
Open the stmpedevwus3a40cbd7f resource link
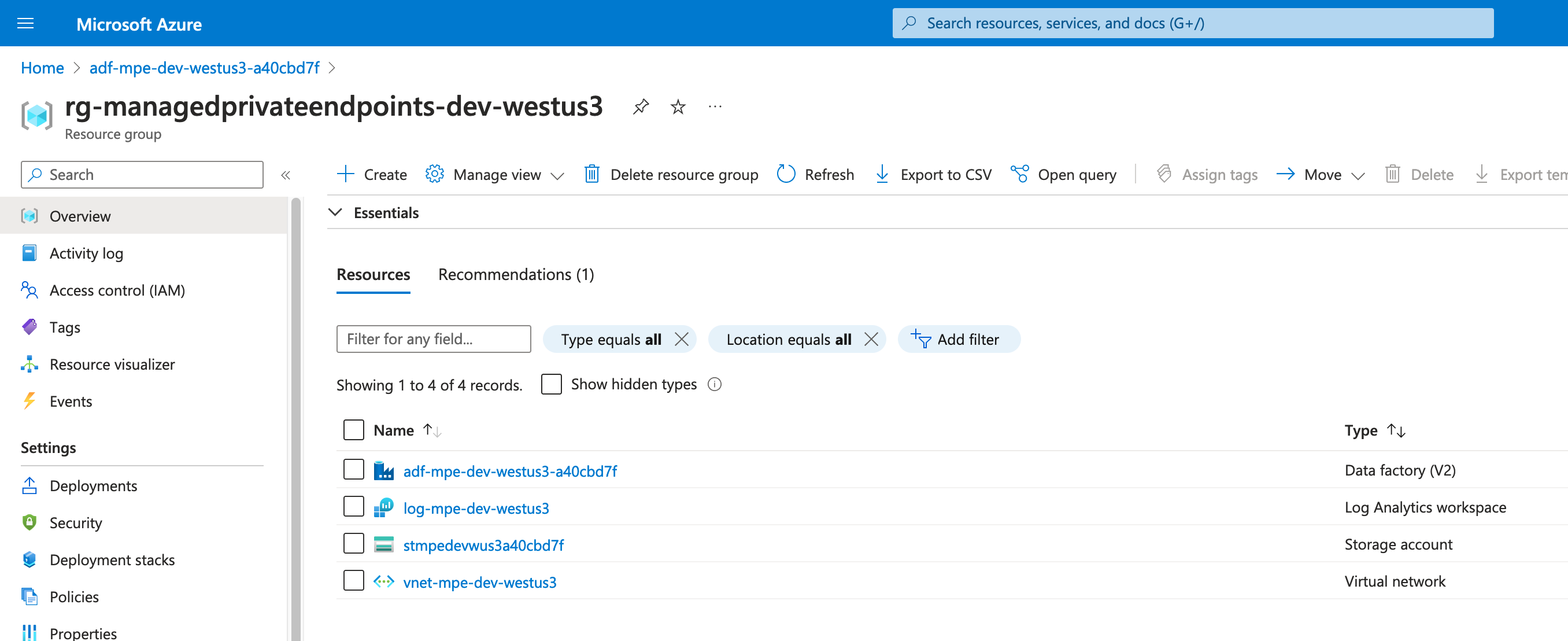pos(483,546)
